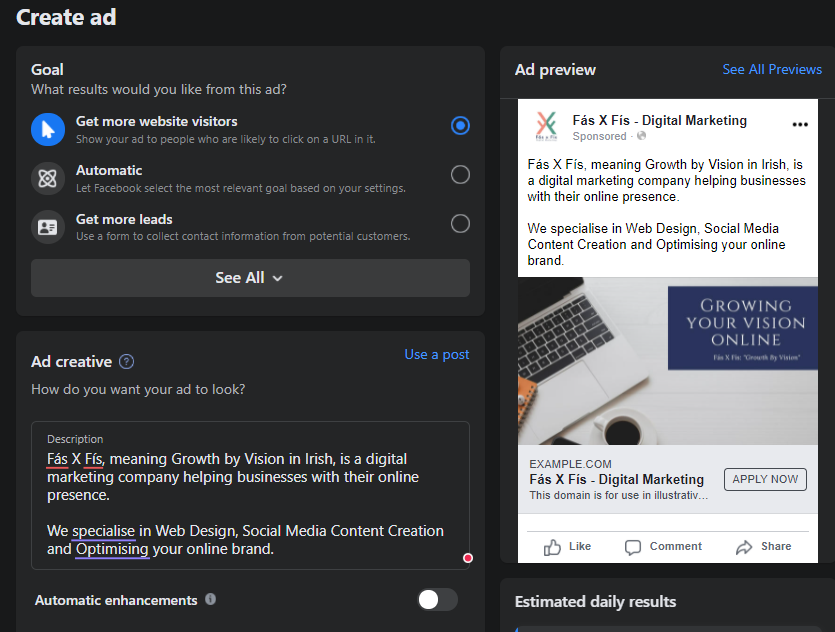The height and width of the screenshot is (632, 835).
Task: Click the info icon next to Automatic enhancements
Action: click(x=211, y=600)
